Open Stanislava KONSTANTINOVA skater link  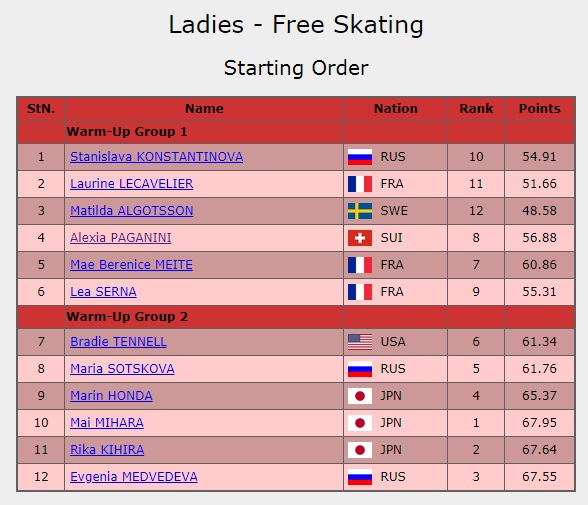tap(156, 157)
